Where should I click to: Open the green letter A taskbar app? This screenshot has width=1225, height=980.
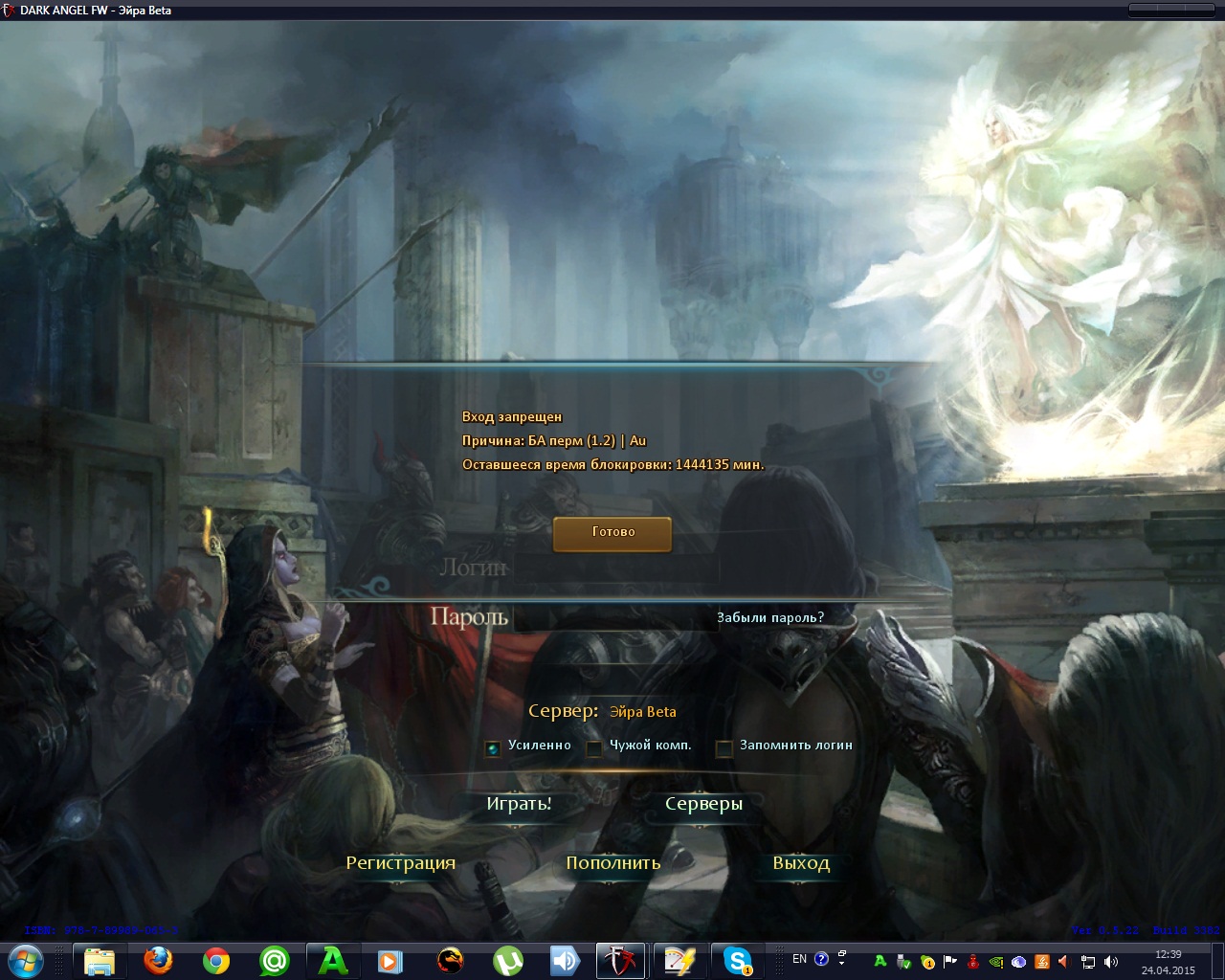(x=333, y=960)
